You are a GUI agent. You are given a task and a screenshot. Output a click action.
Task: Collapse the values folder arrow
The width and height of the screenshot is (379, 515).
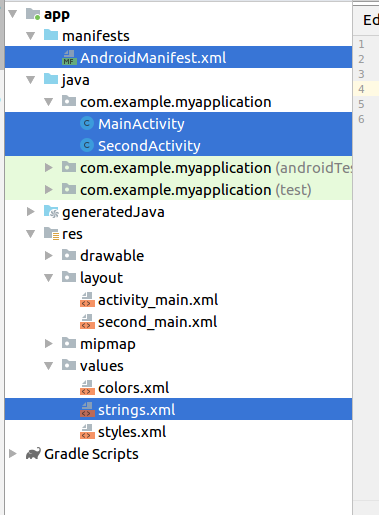tap(49, 366)
